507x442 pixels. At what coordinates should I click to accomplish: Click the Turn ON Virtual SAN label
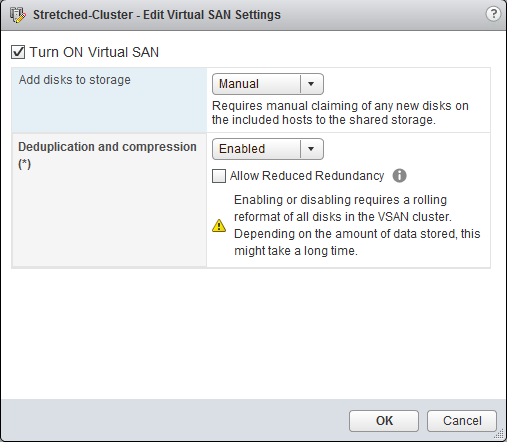(x=94, y=52)
